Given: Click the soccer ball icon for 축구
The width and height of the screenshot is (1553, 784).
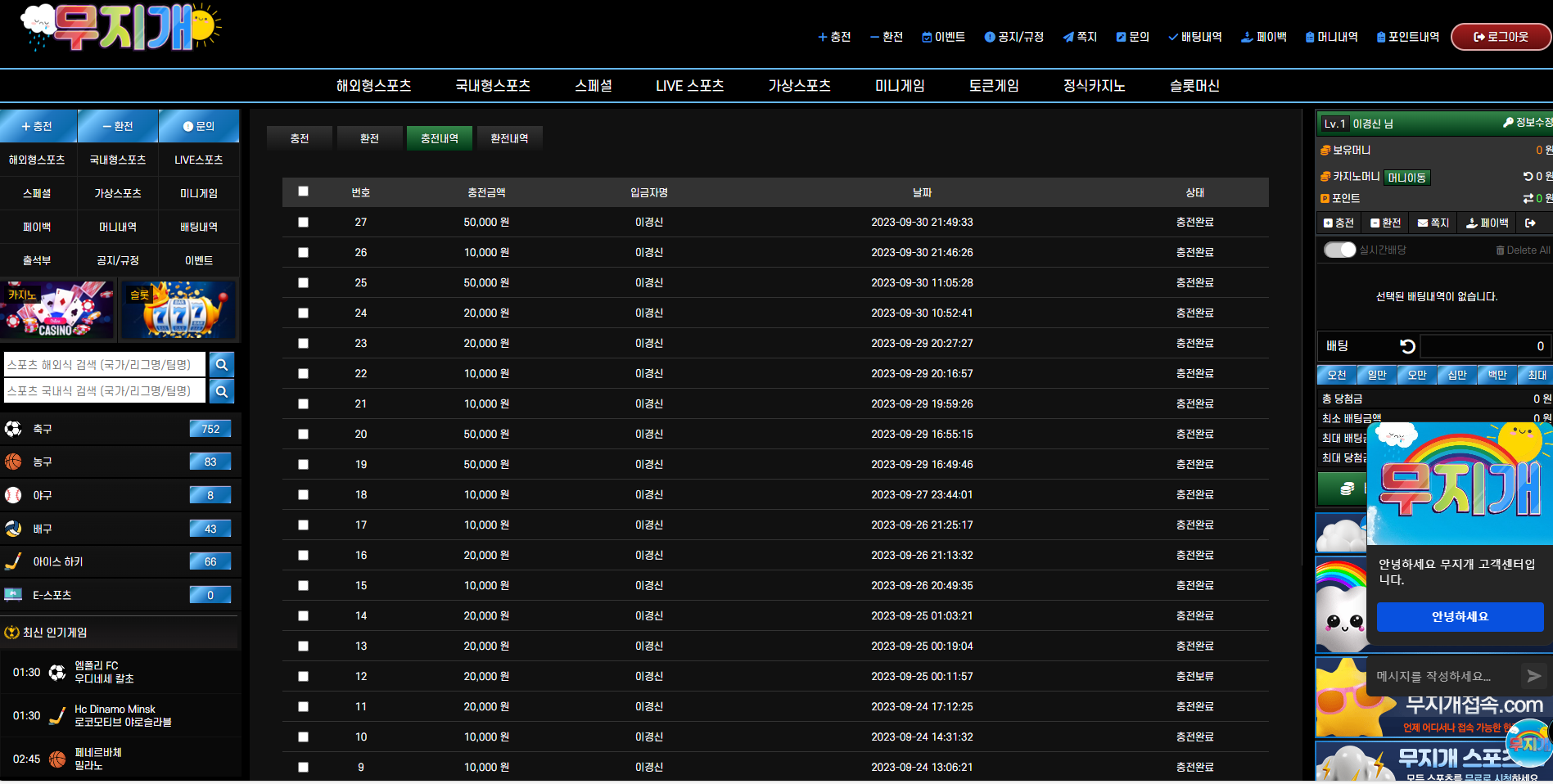Looking at the screenshot, I should pos(13,429).
